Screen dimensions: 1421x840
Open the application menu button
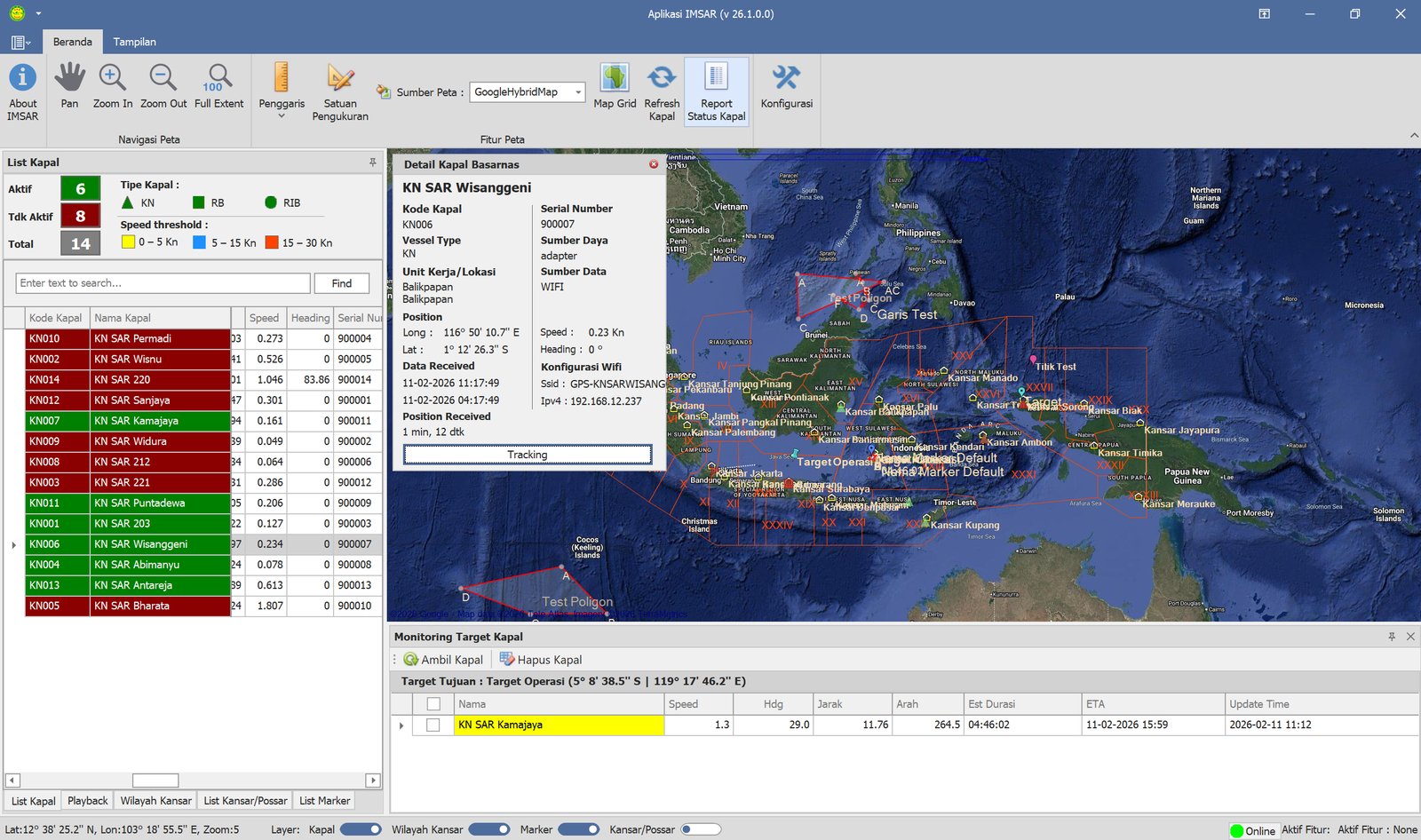(21, 42)
